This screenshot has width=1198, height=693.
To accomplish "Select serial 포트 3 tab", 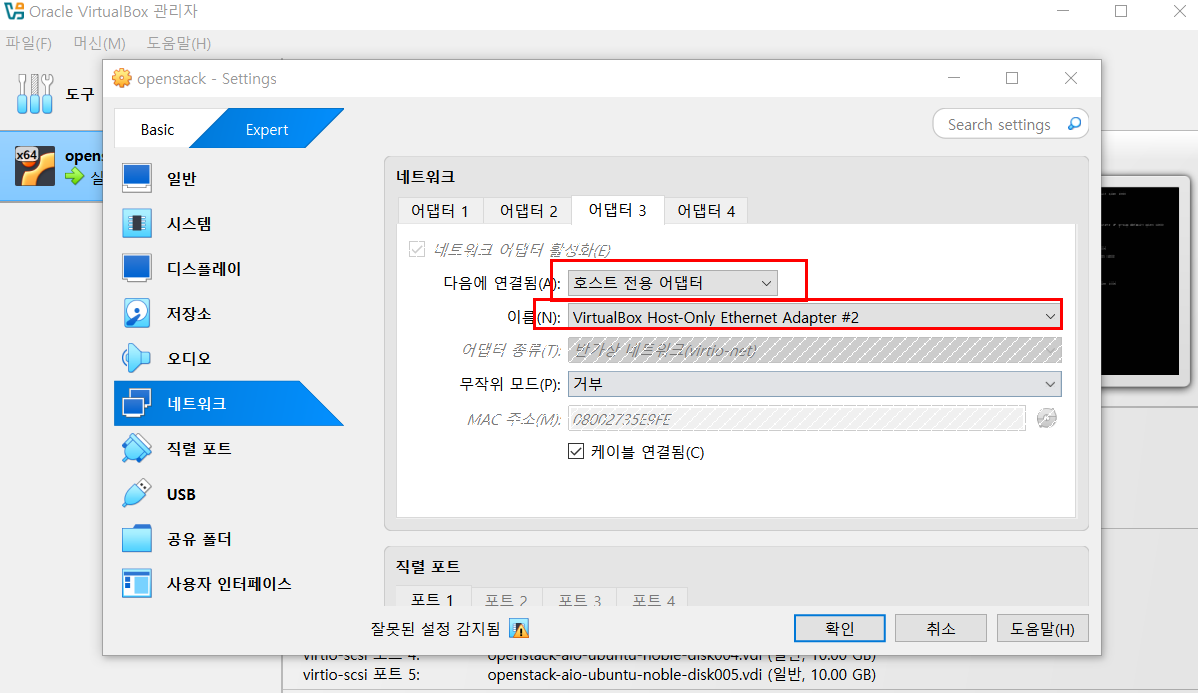I will click(x=579, y=600).
